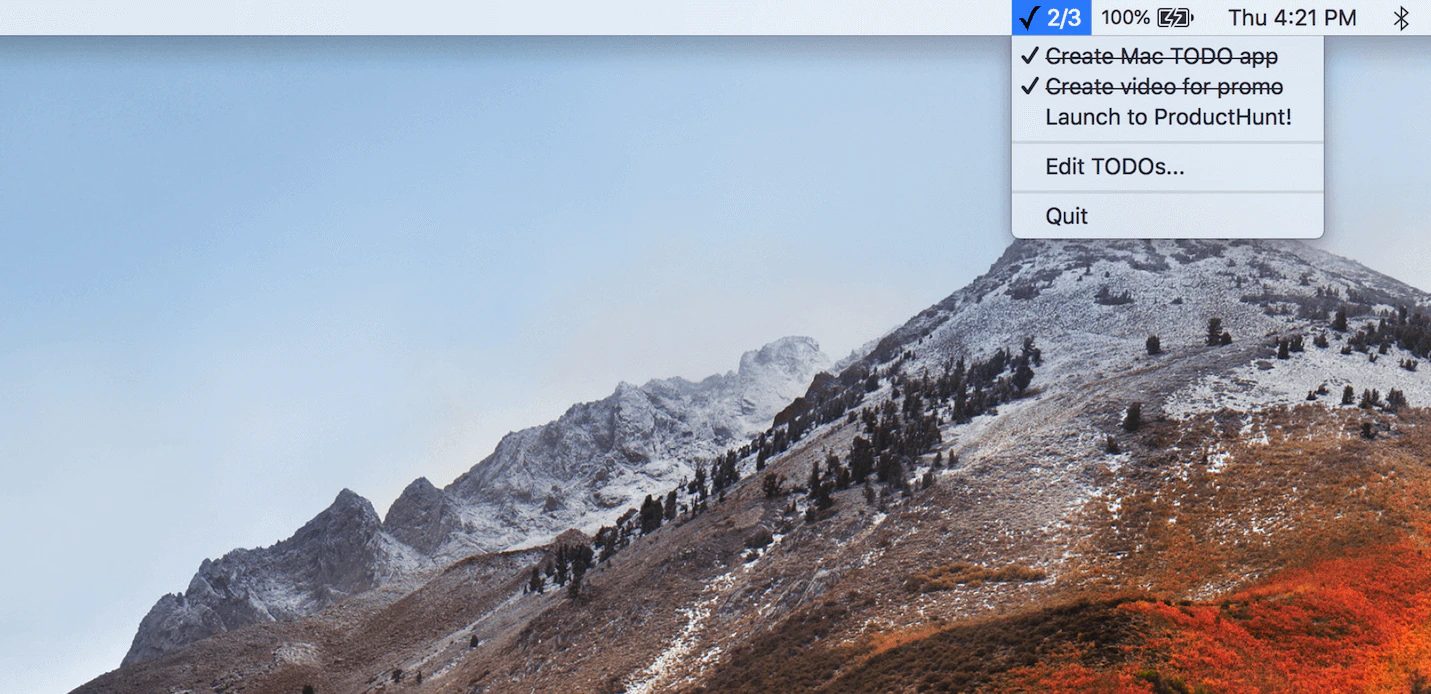Click the struck-through Create Mac TODO app text
The height and width of the screenshot is (694, 1431).
point(1160,57)
